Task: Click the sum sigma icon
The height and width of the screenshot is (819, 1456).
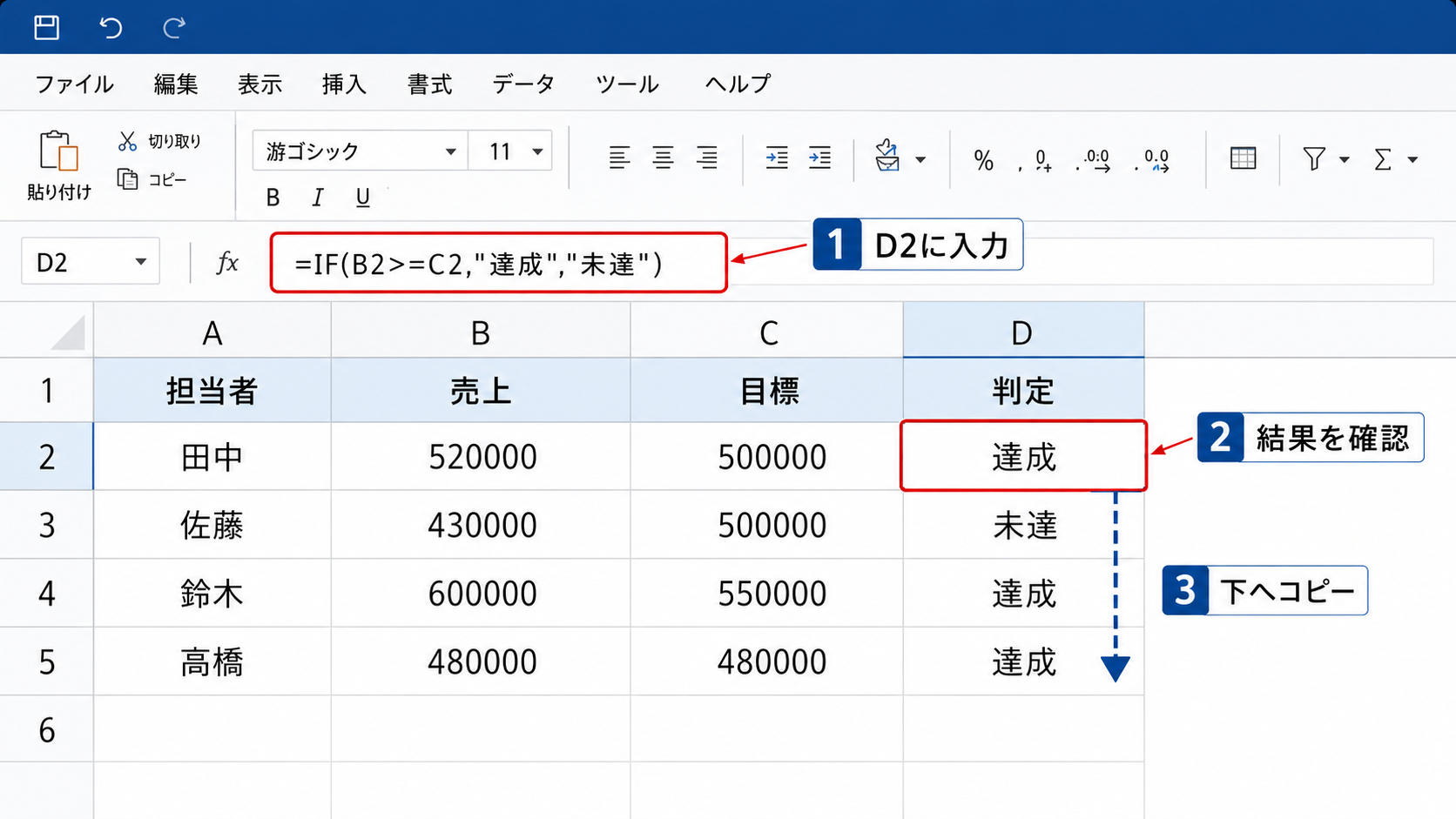Action: pyautogui.click(x=1383, y=159)
